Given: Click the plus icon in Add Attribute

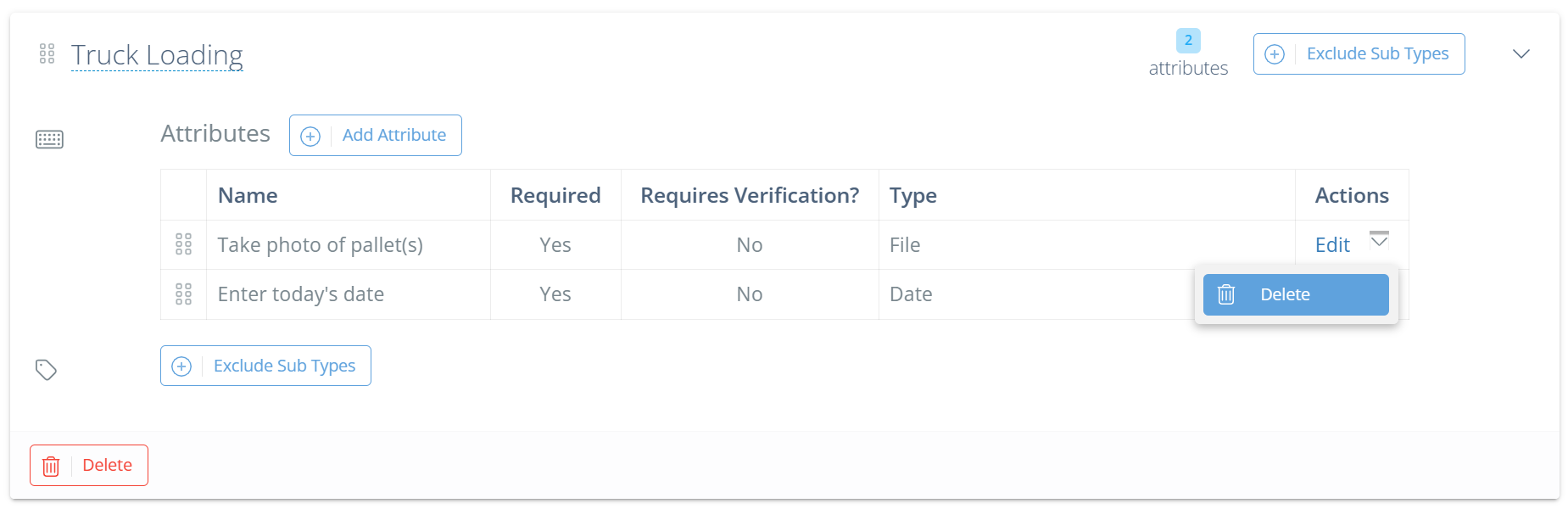Looking at the screenshot, I should click(310, 136).
